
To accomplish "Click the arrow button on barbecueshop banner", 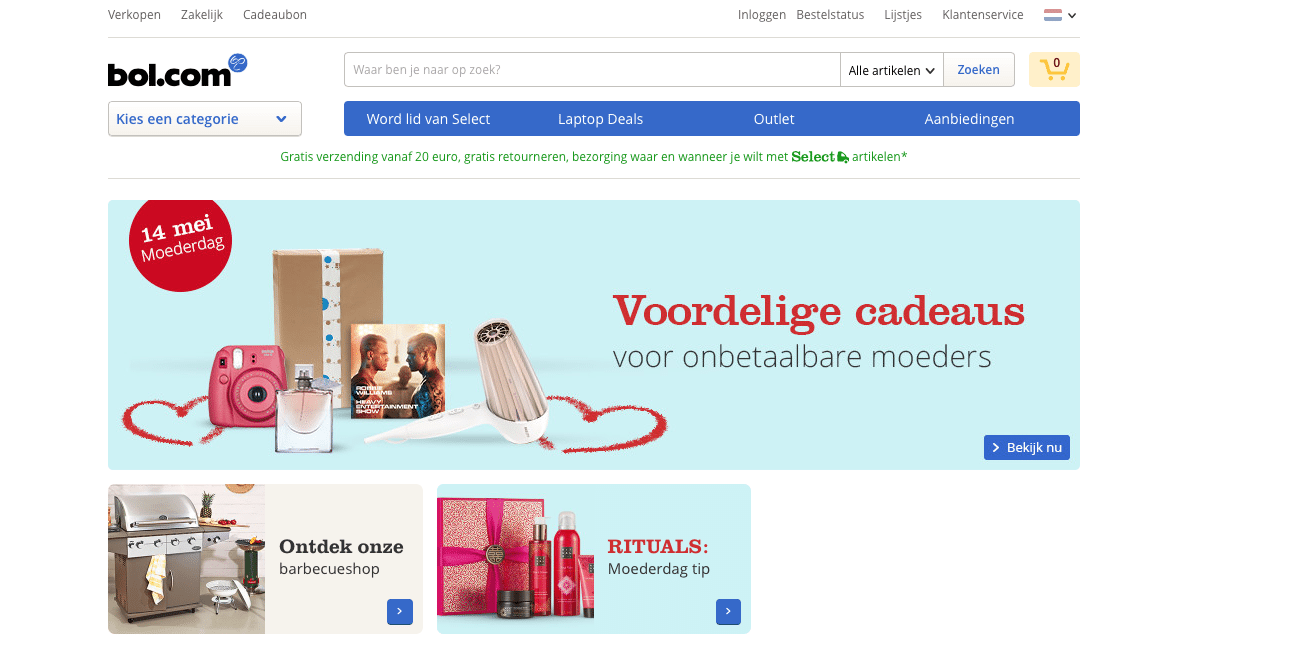I will pos(399,611).
